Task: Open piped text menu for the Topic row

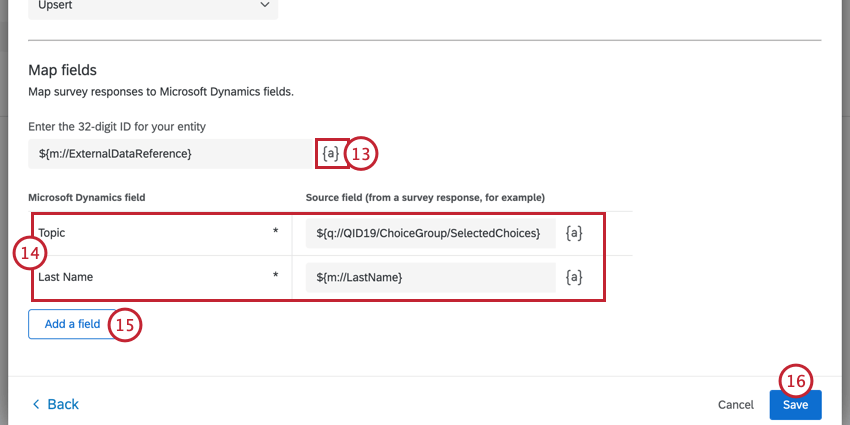Action: [574, 233]
